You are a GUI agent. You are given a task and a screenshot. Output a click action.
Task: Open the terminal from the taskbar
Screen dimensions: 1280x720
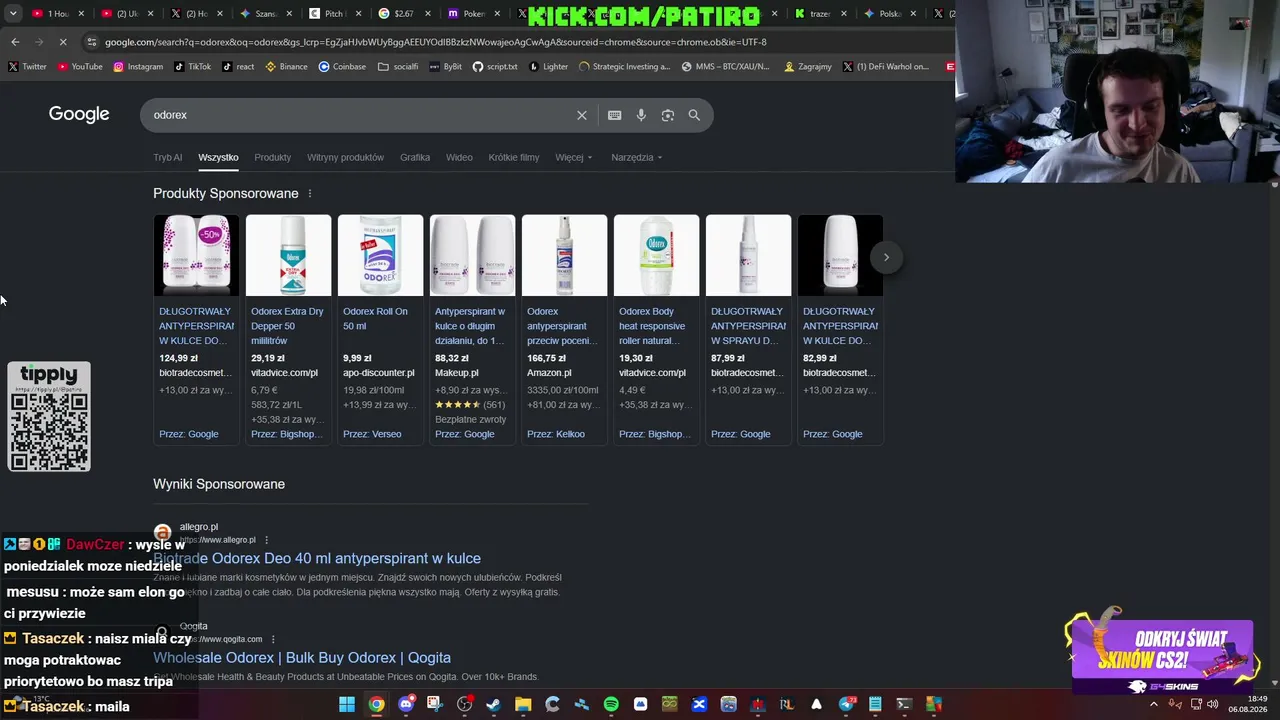904,704
